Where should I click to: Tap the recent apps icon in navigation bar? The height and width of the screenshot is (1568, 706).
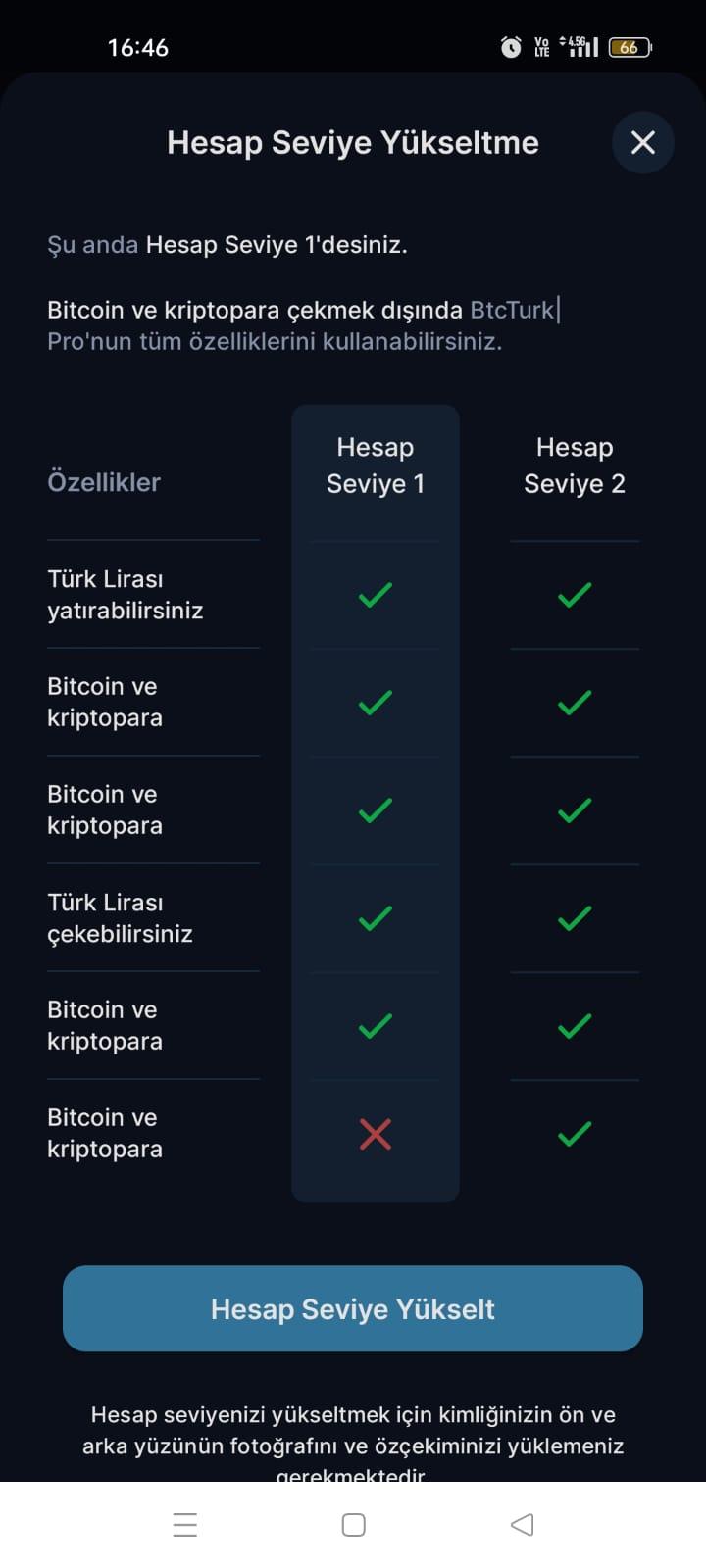pos(184,1525)
